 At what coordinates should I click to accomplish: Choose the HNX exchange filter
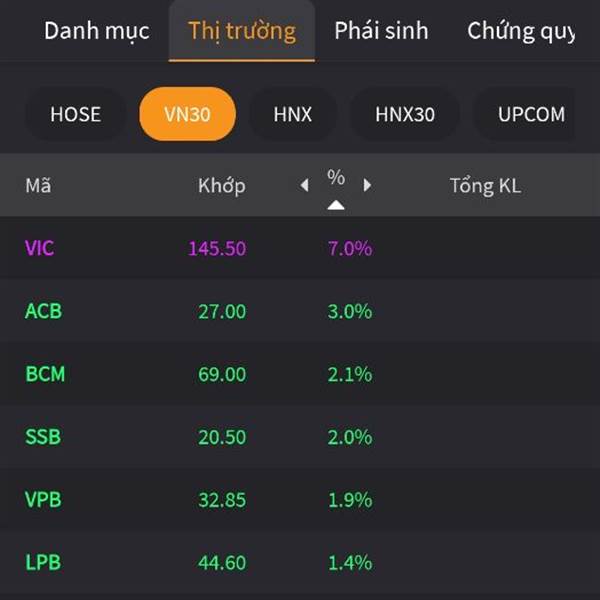pyautogui.click(x=293, y=114)
